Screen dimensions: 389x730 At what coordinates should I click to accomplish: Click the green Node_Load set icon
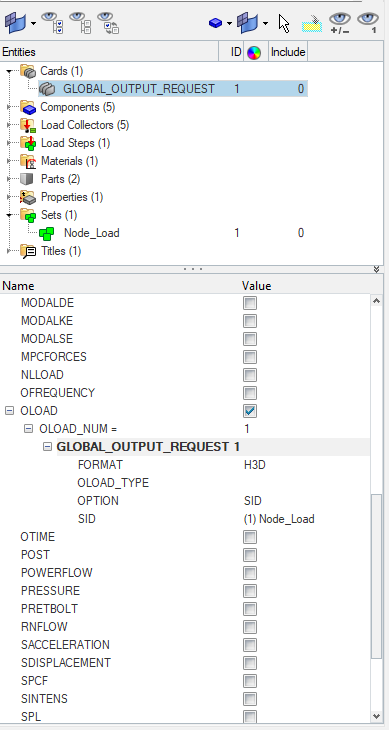(x=47, y=233)
